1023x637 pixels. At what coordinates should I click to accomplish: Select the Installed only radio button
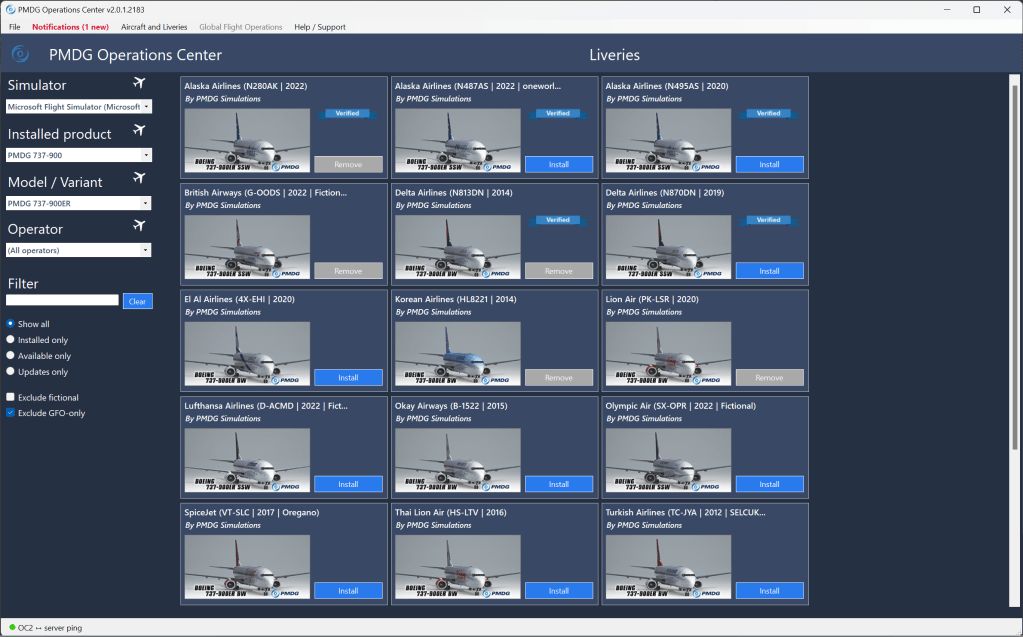pos(11,340)
